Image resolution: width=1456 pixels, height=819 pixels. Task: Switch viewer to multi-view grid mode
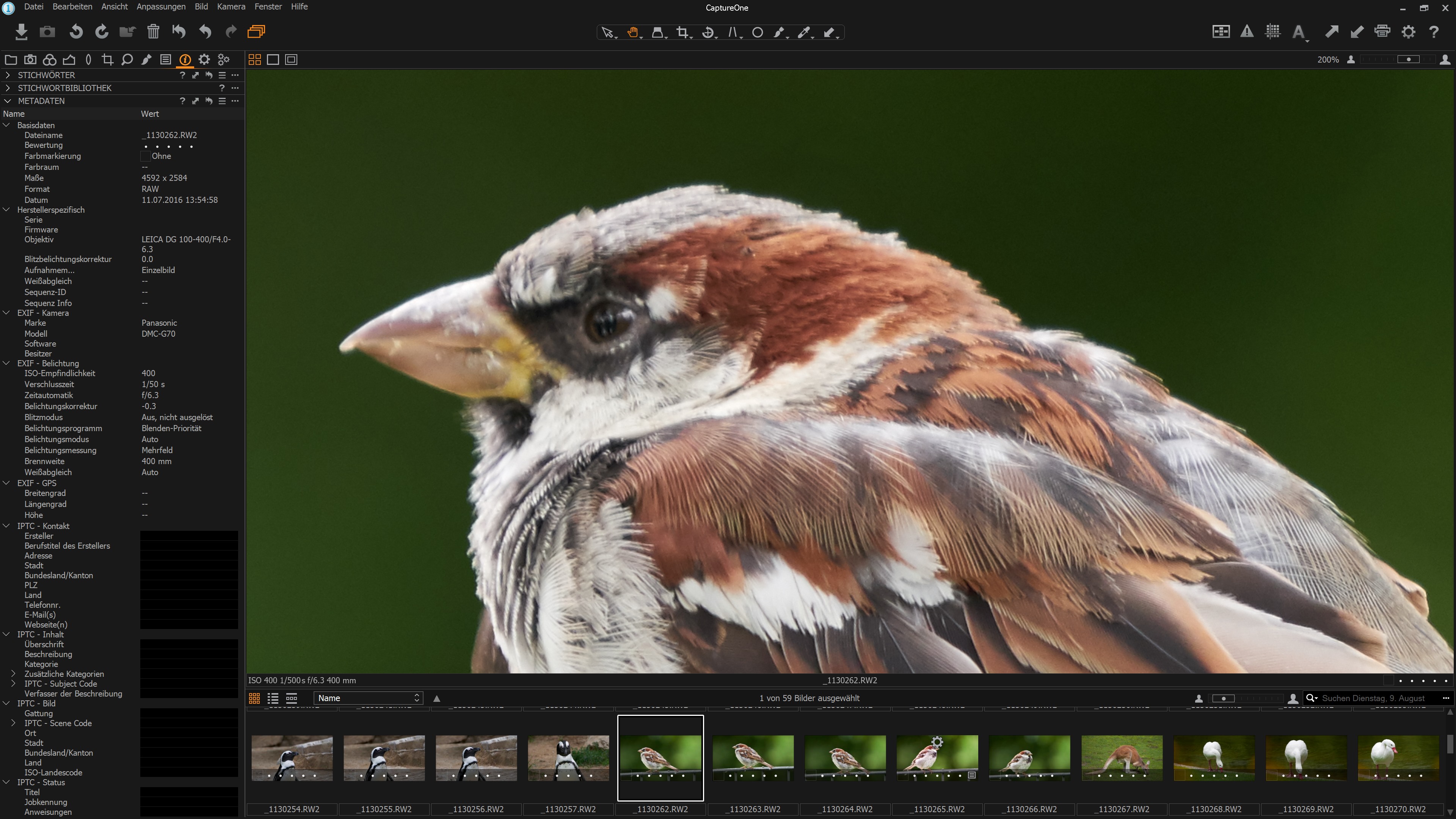(x=254, y=60)
